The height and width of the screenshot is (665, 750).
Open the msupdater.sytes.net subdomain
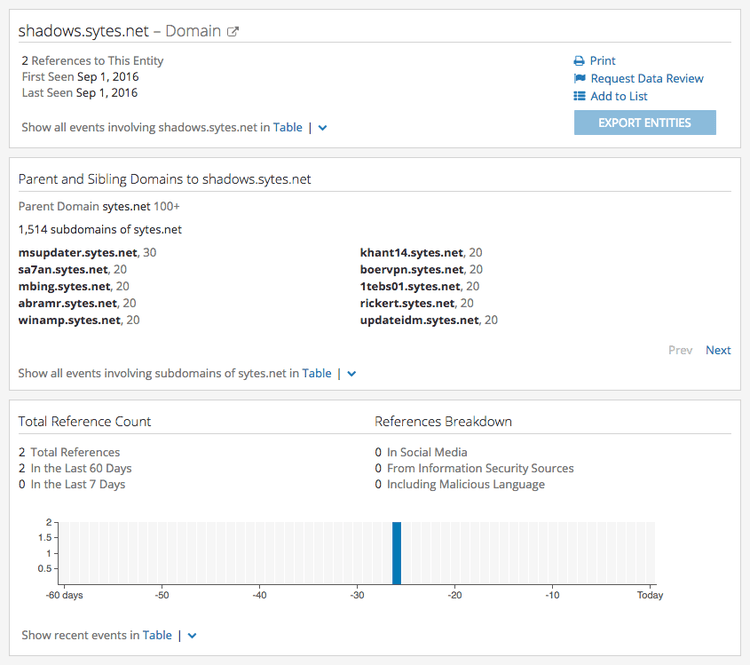[78, 253]
